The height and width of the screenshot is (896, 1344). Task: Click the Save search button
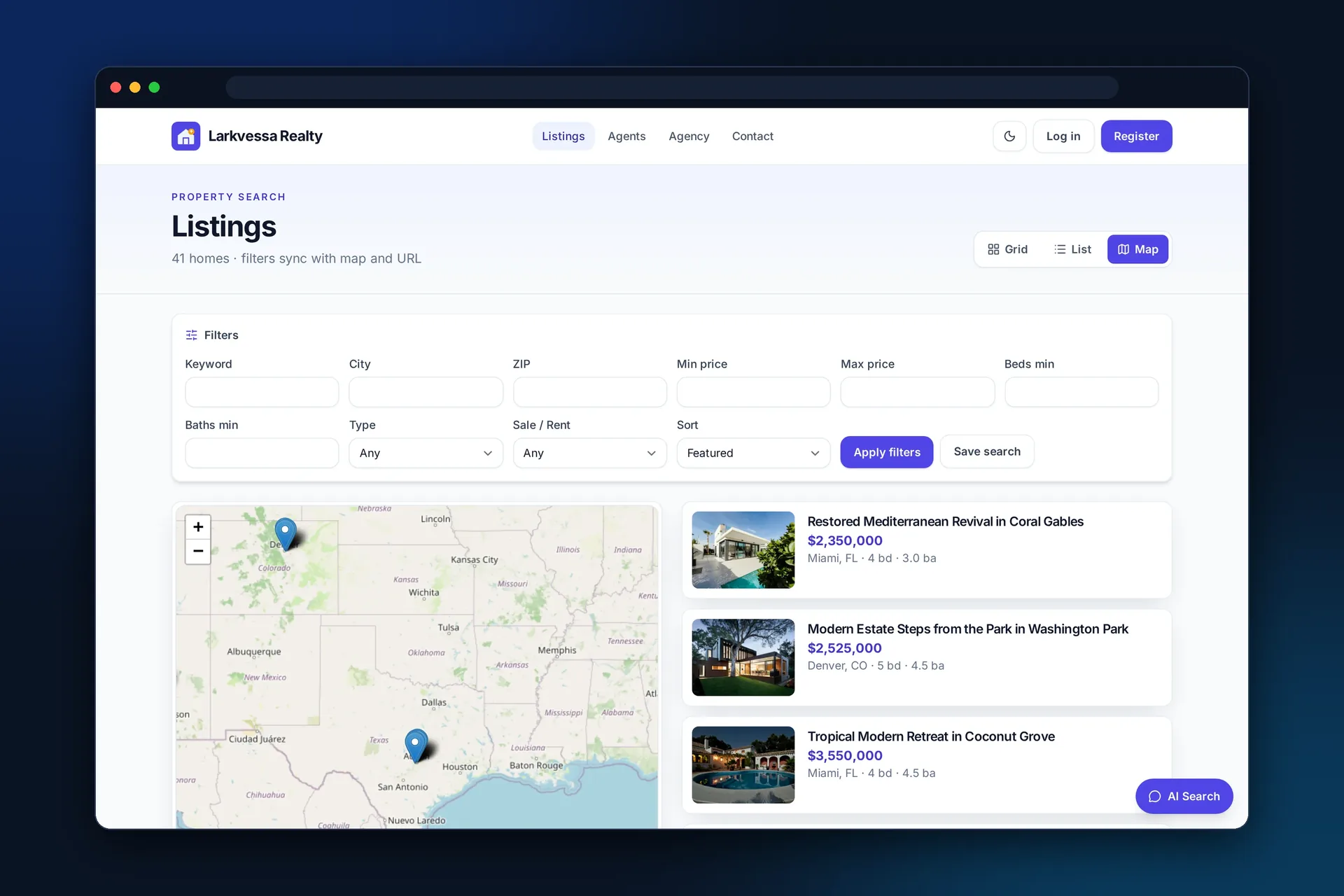coord(987,451)
